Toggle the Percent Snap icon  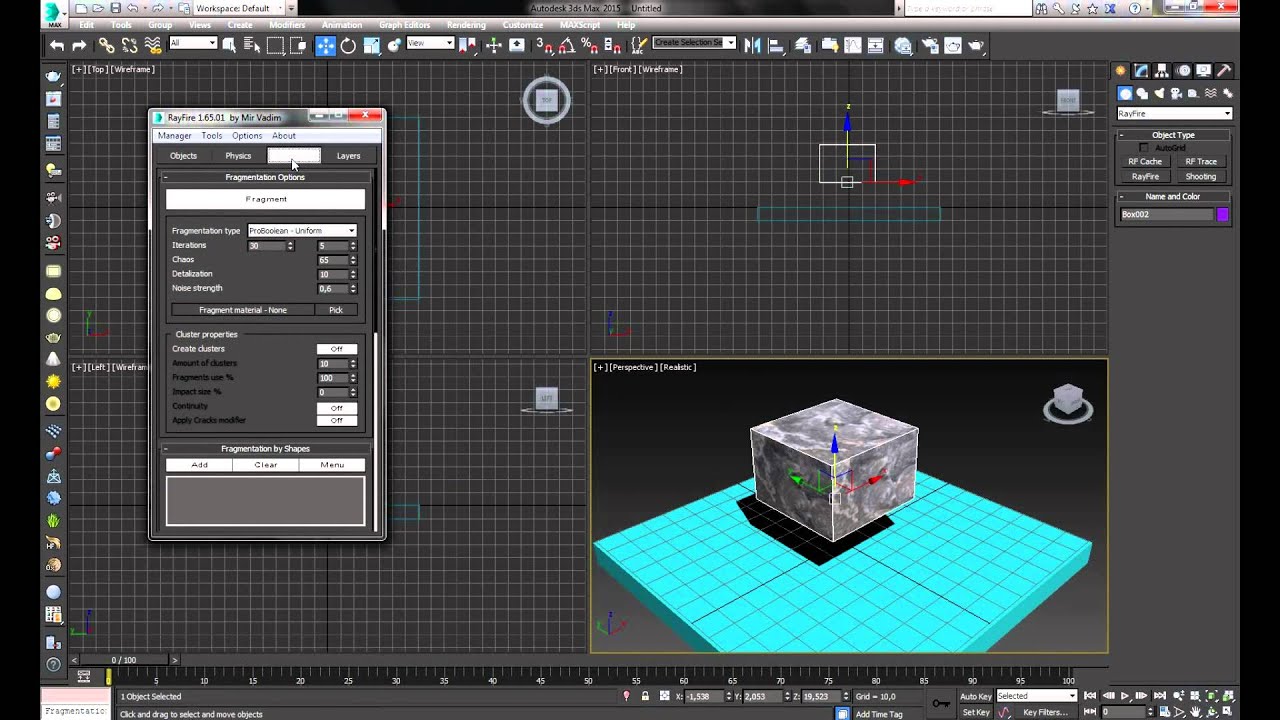[590, 45]
